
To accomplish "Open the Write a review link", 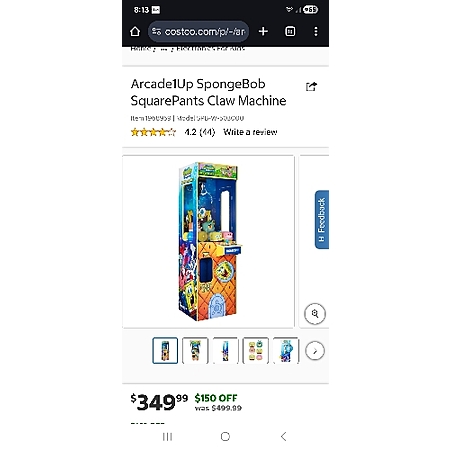I will pyautogui.click(x=250, y=132).
